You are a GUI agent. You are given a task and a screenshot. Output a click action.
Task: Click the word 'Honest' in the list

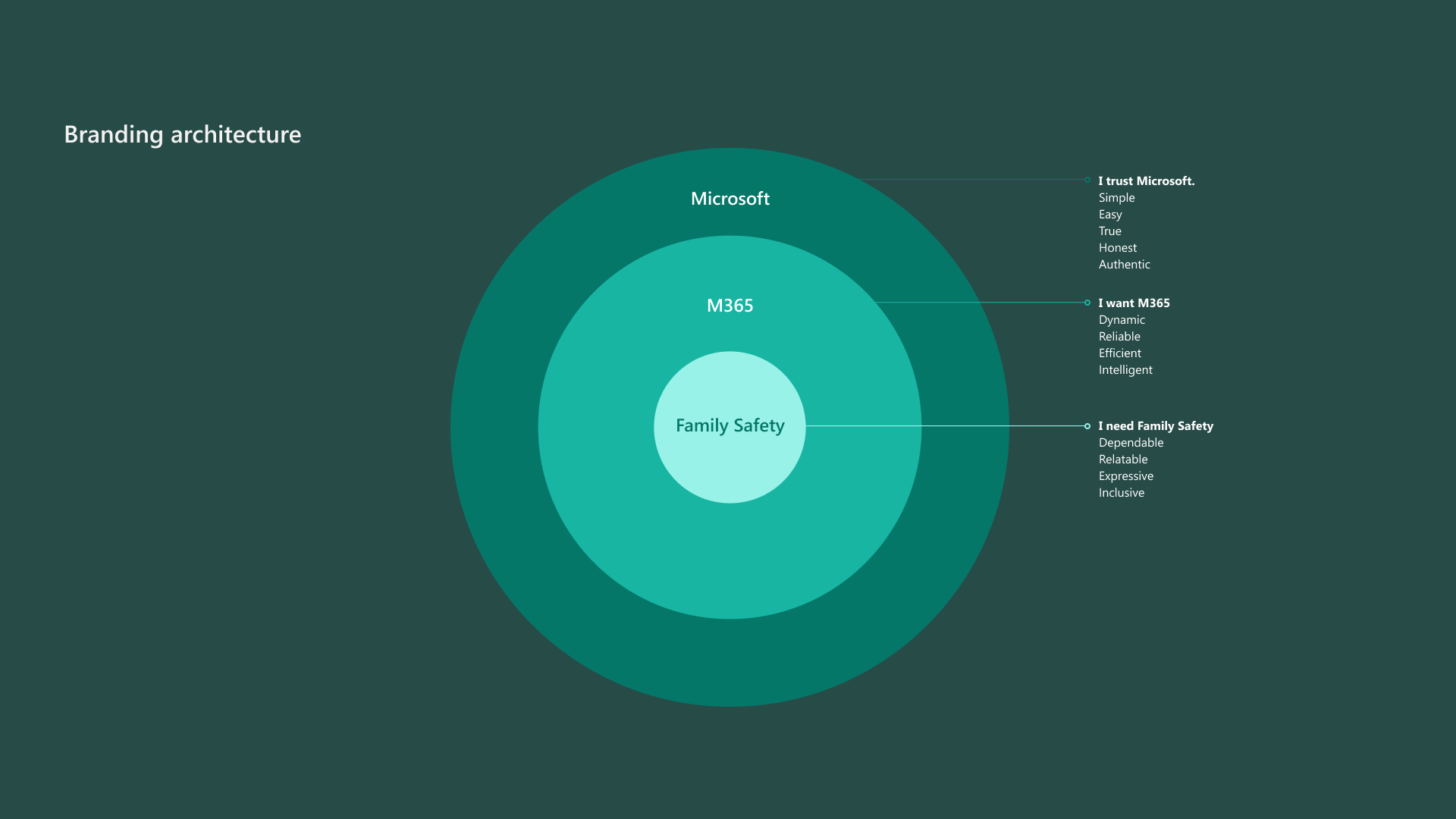pyautogui.click(x=1118, y=248)
